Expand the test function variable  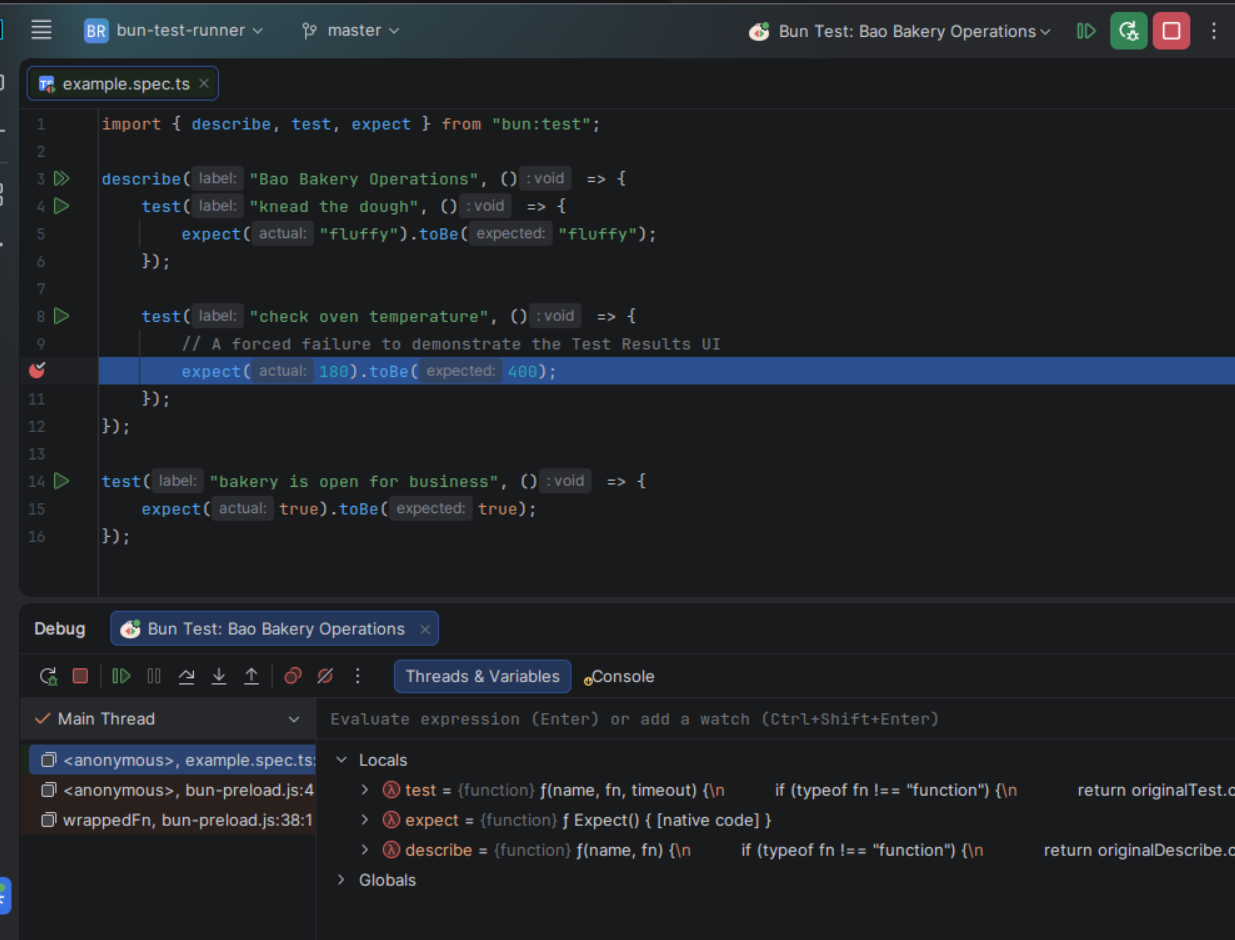[x=365, y=790]
